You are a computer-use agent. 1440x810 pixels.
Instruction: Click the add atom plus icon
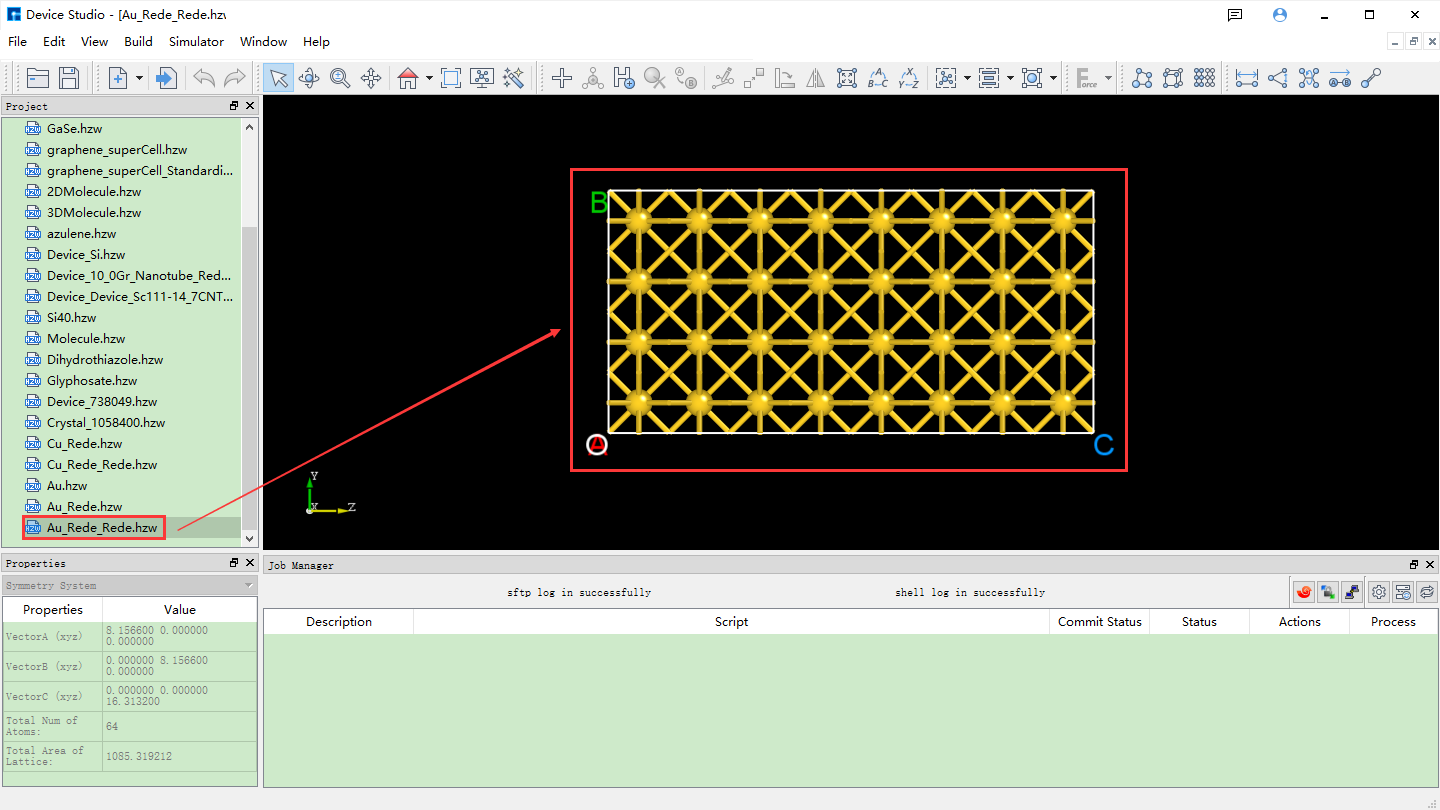coord(561,78)
